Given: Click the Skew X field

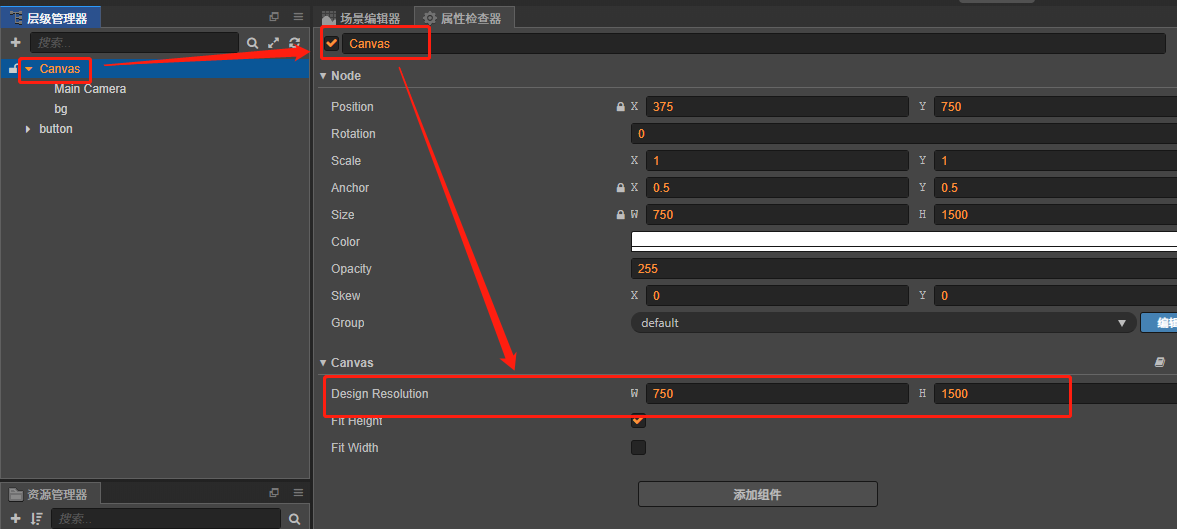Looking at the screenshot, I should (x=777, y=296).
